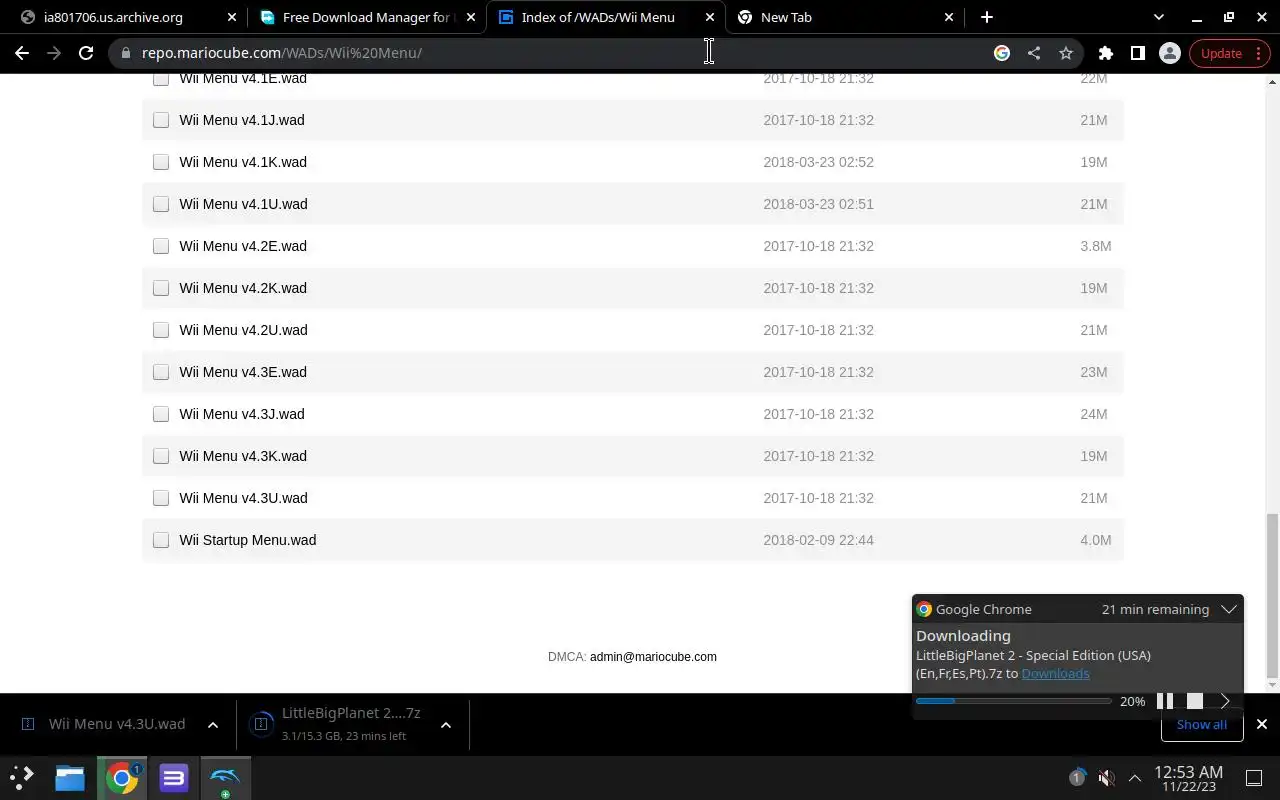Open the Chrome profile avatar
The width and height of the screenshot is (1280, 800).
[x=1170, y=53]
